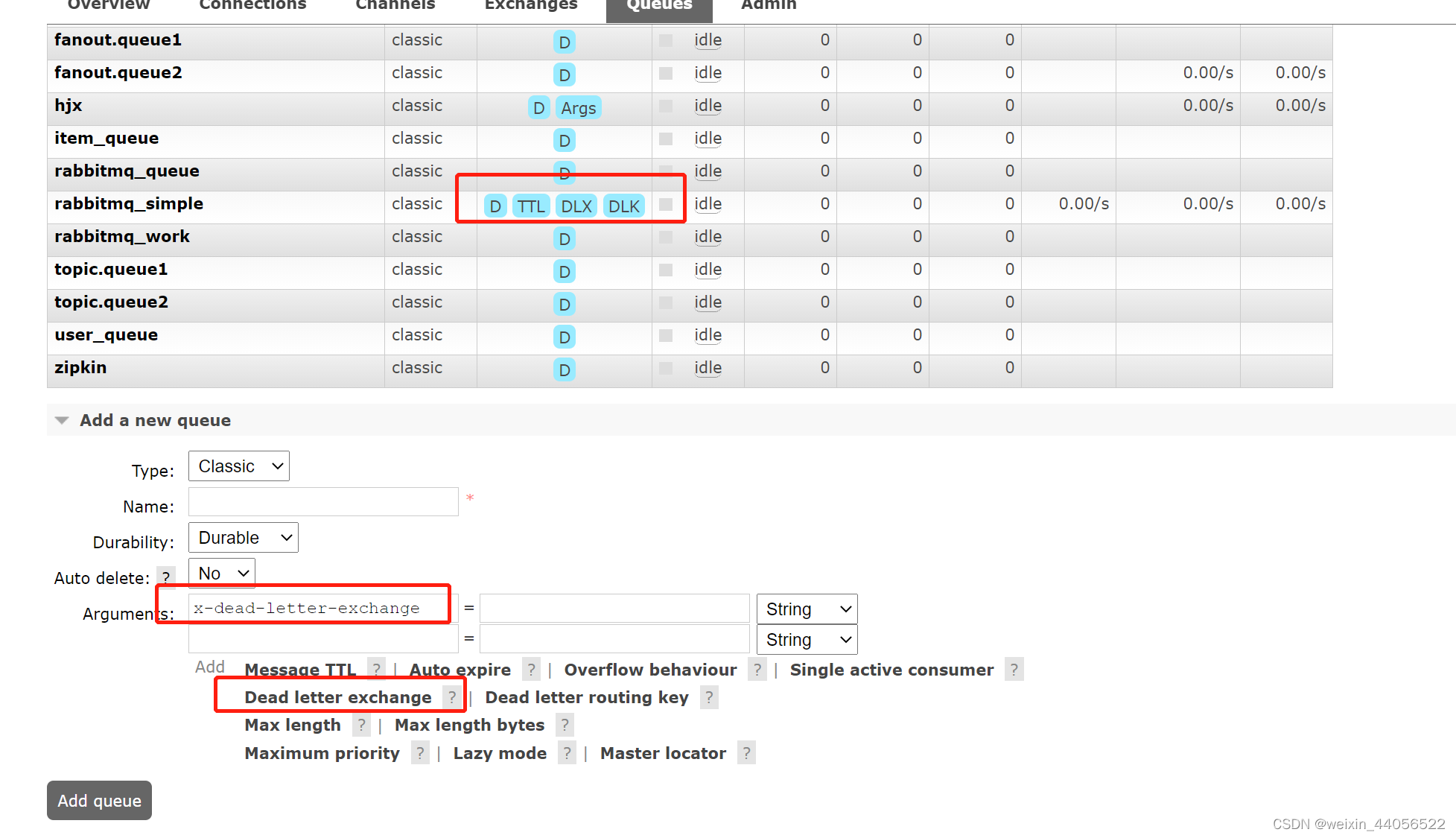Switch to the Exchanges tab

pos(530,6)
